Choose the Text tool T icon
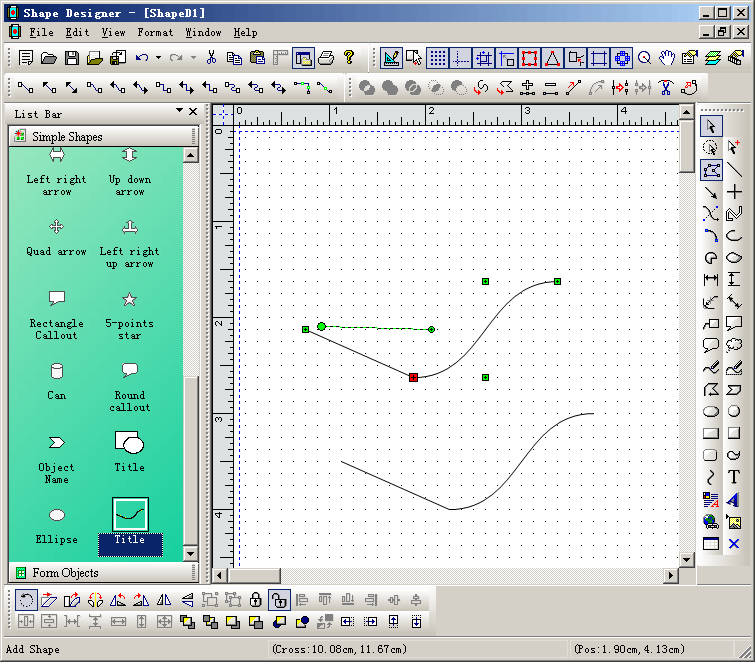 coord(734,477)
